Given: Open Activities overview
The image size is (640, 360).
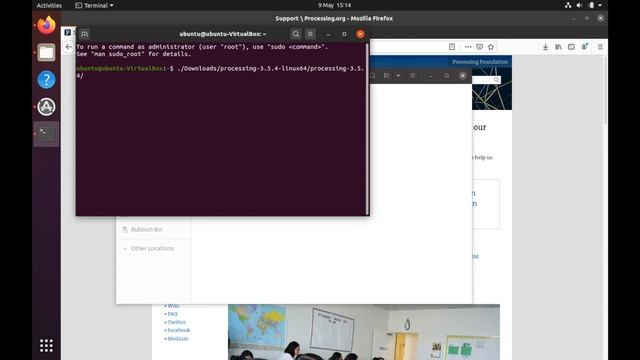Looking at the screenshot, I should pos(49,5).
